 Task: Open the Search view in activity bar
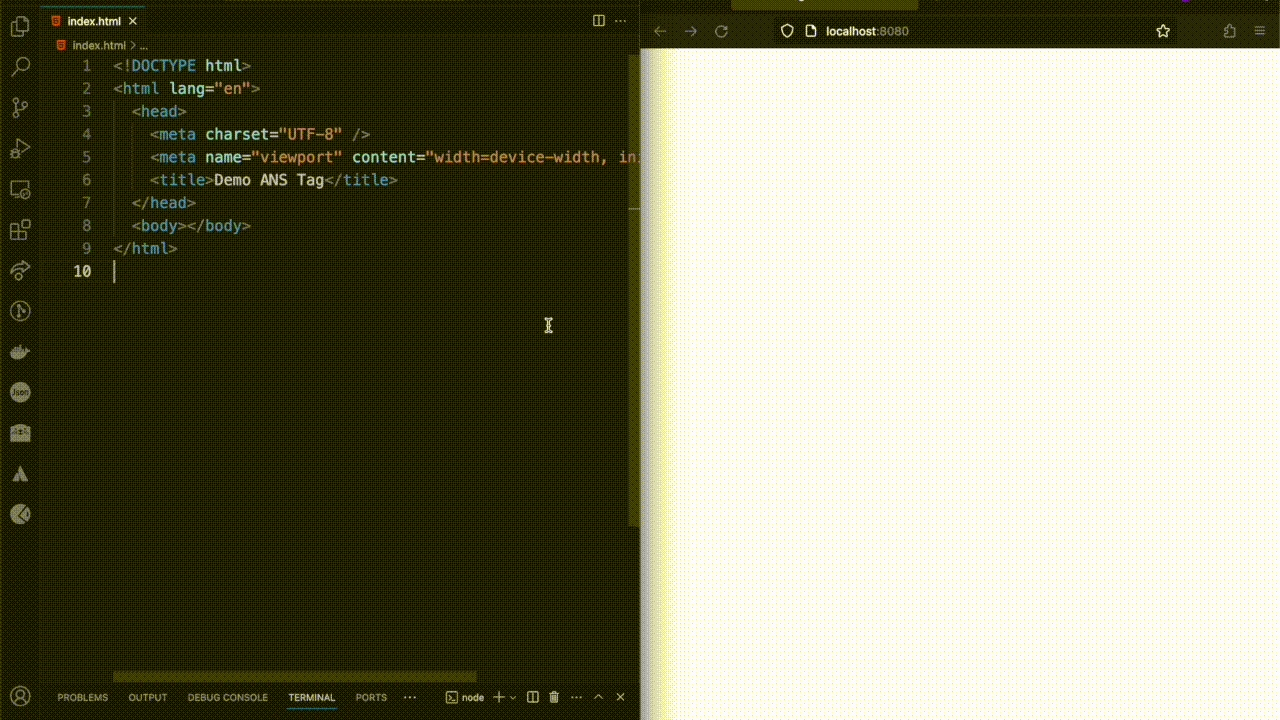click(20, 68)
